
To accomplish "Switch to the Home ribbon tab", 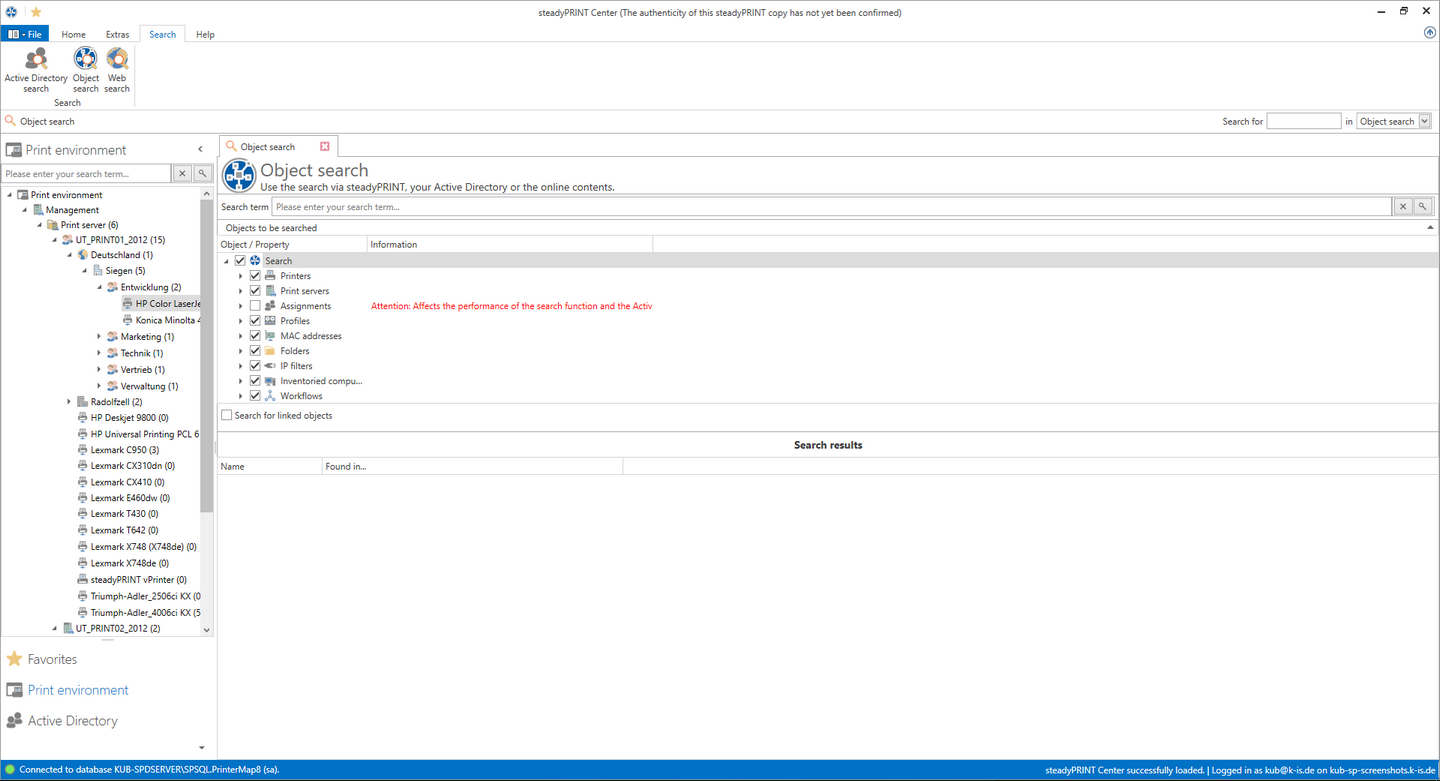I will [73, 34].
